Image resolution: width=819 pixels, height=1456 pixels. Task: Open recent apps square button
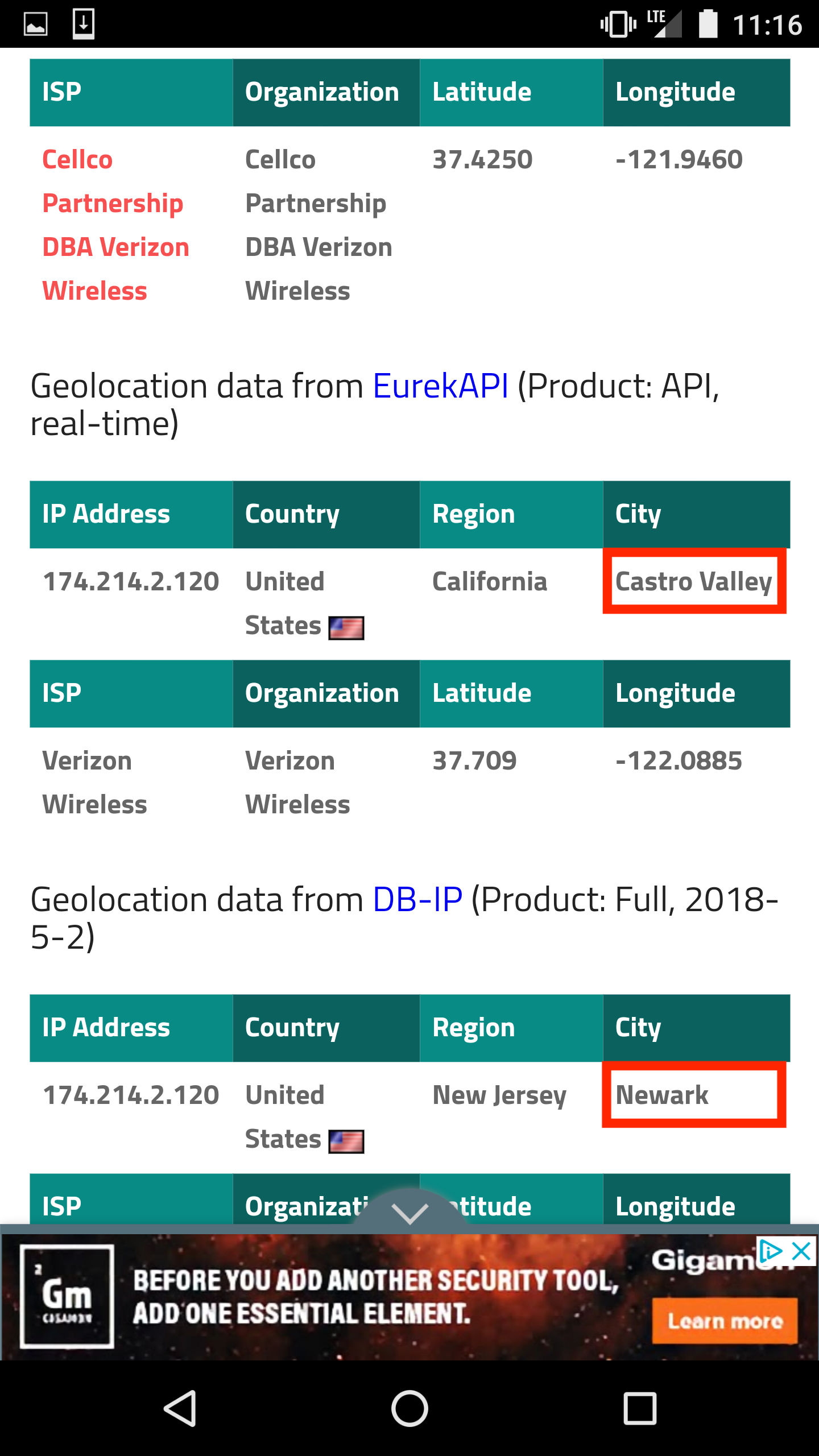tap(640, 1408)
